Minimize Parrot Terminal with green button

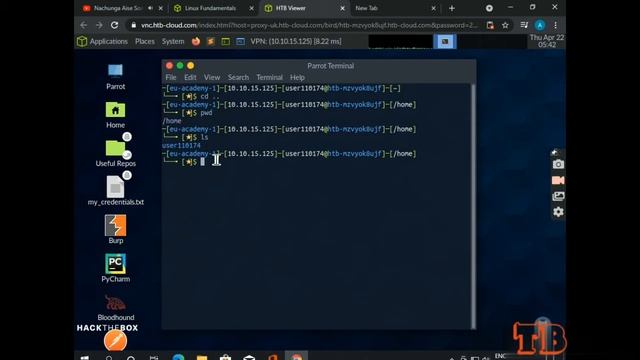point(180,66)
